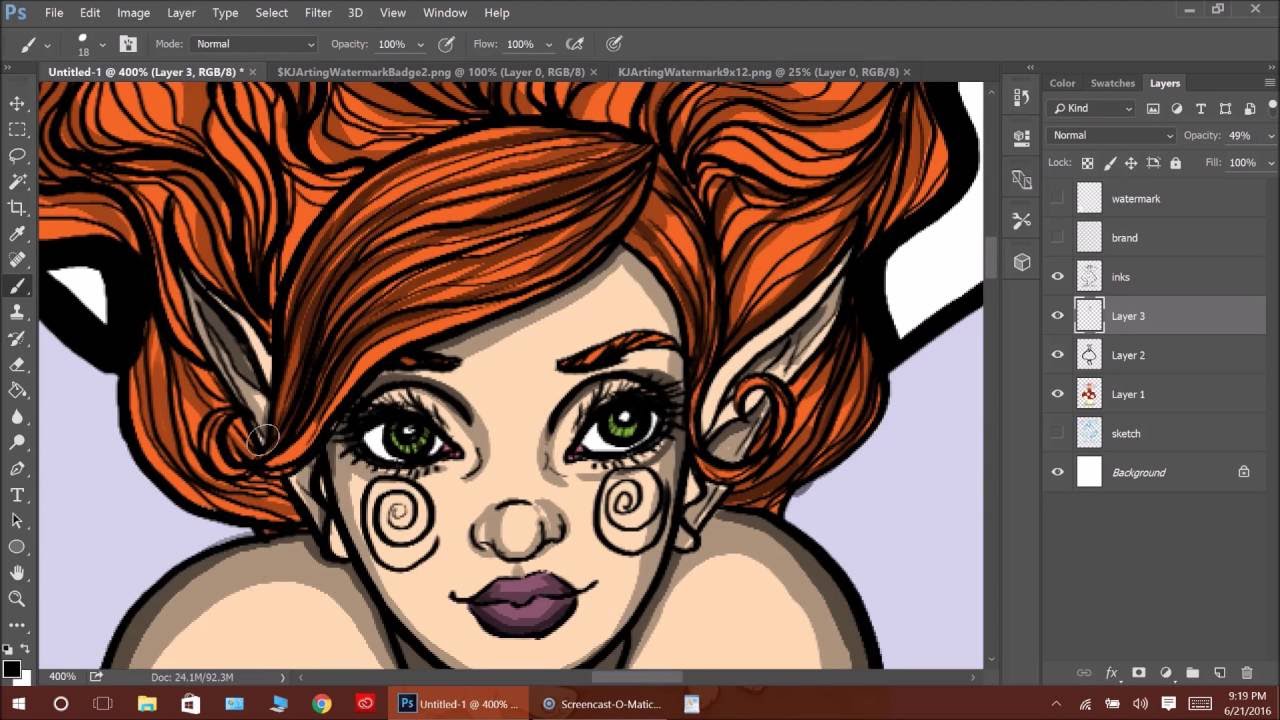Hide the Background layer
Image resolution: width=1280 pixels, height=720 pixels.
(1057, 472)
